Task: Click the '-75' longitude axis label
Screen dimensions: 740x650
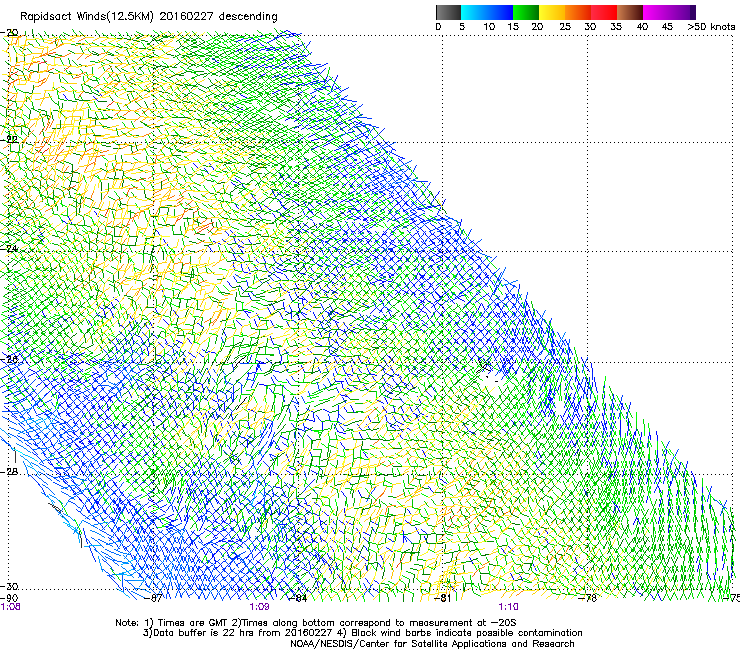Action: point(731,598)
